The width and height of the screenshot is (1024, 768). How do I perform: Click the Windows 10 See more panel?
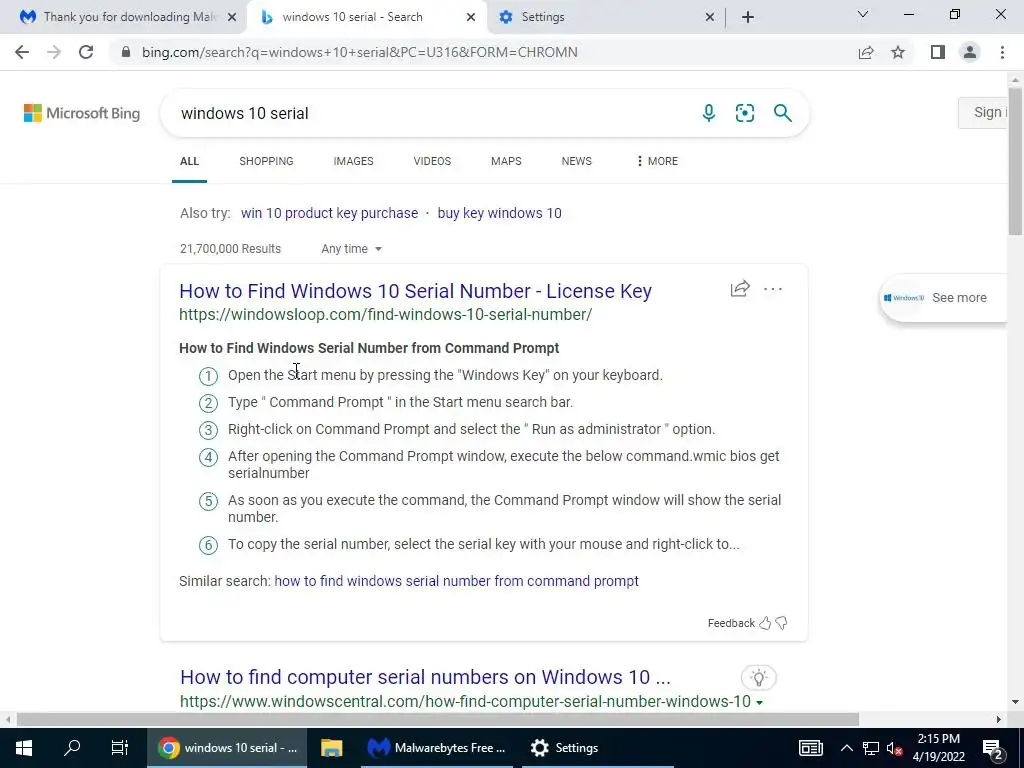(x=943, y=298)
